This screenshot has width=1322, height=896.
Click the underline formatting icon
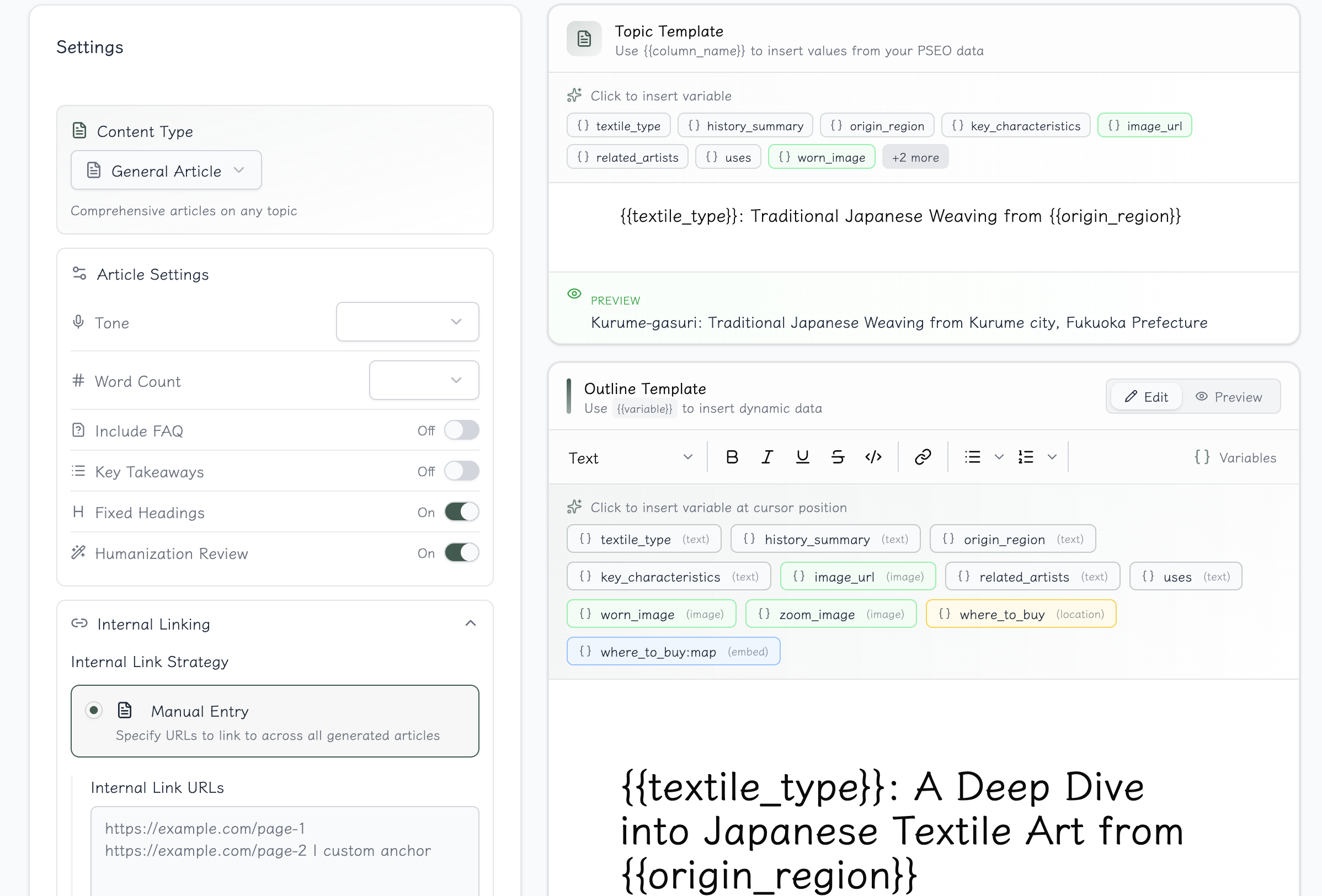click(x=802, y=457)
